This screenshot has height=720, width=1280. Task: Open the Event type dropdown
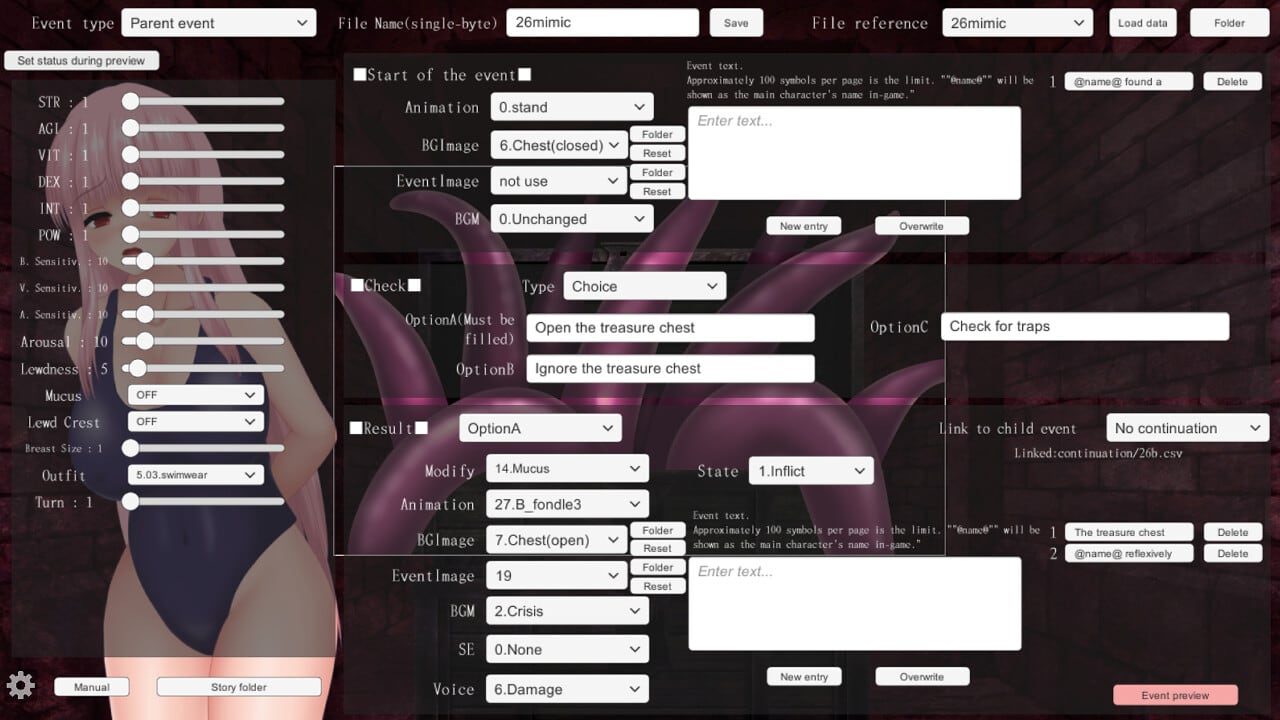coord(219,23)
